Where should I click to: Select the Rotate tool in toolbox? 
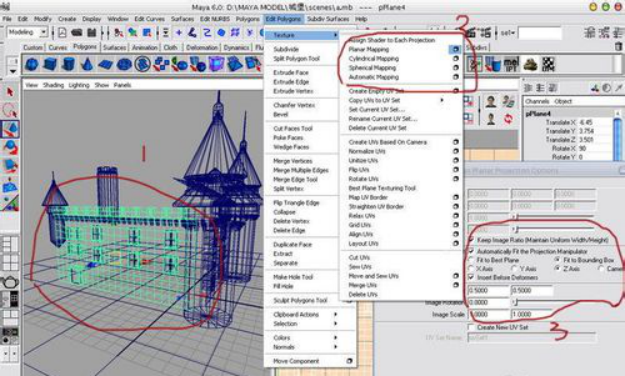[10, 148]
